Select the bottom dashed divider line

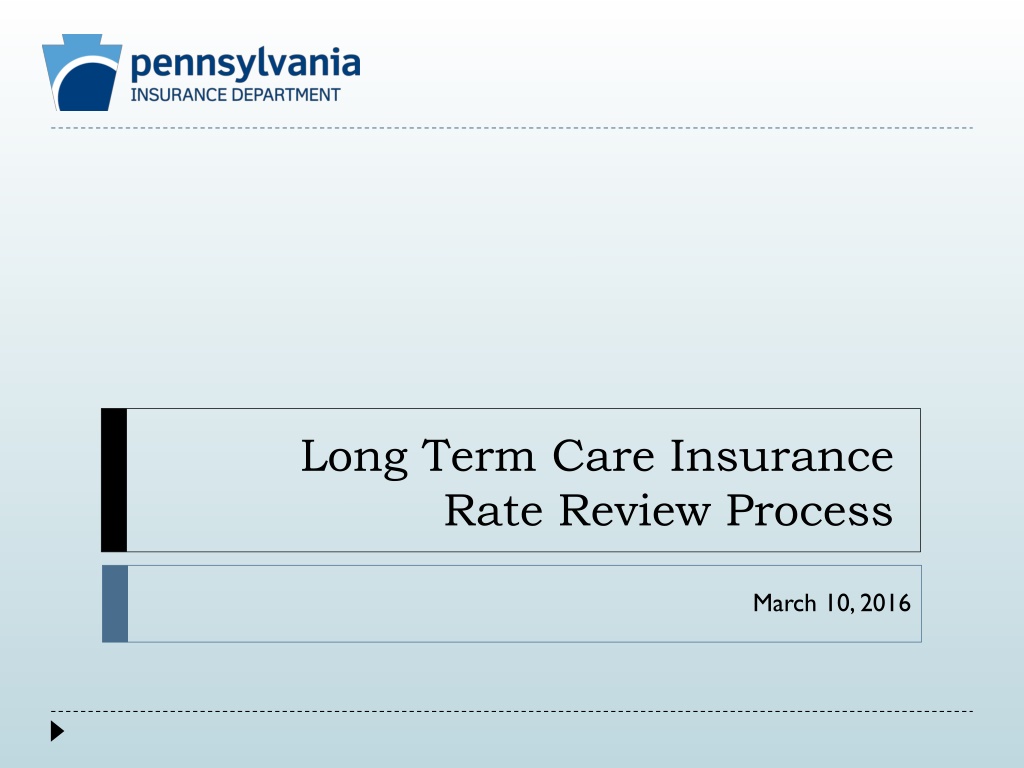pos(512,711)
